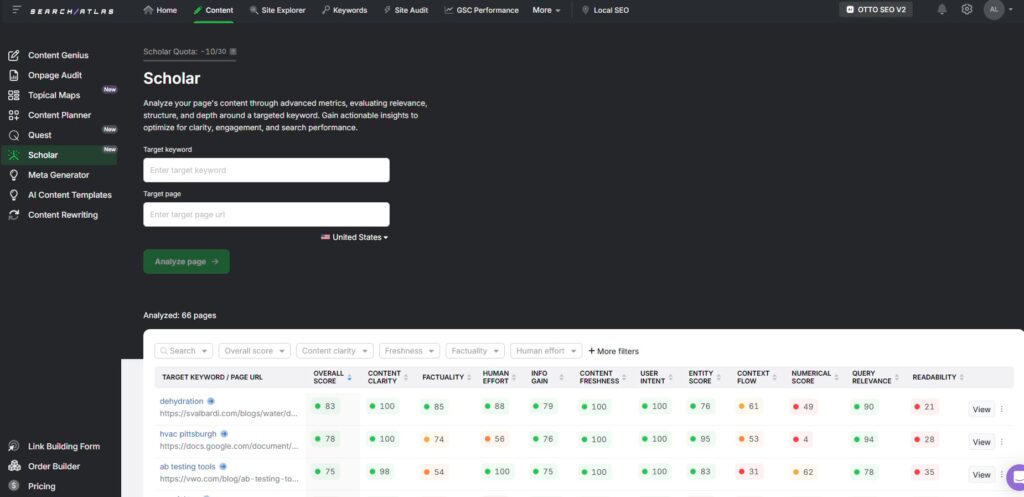Open the chat widget bubble
This screenshot has height=497, width=1024.
coord(1016,477)
